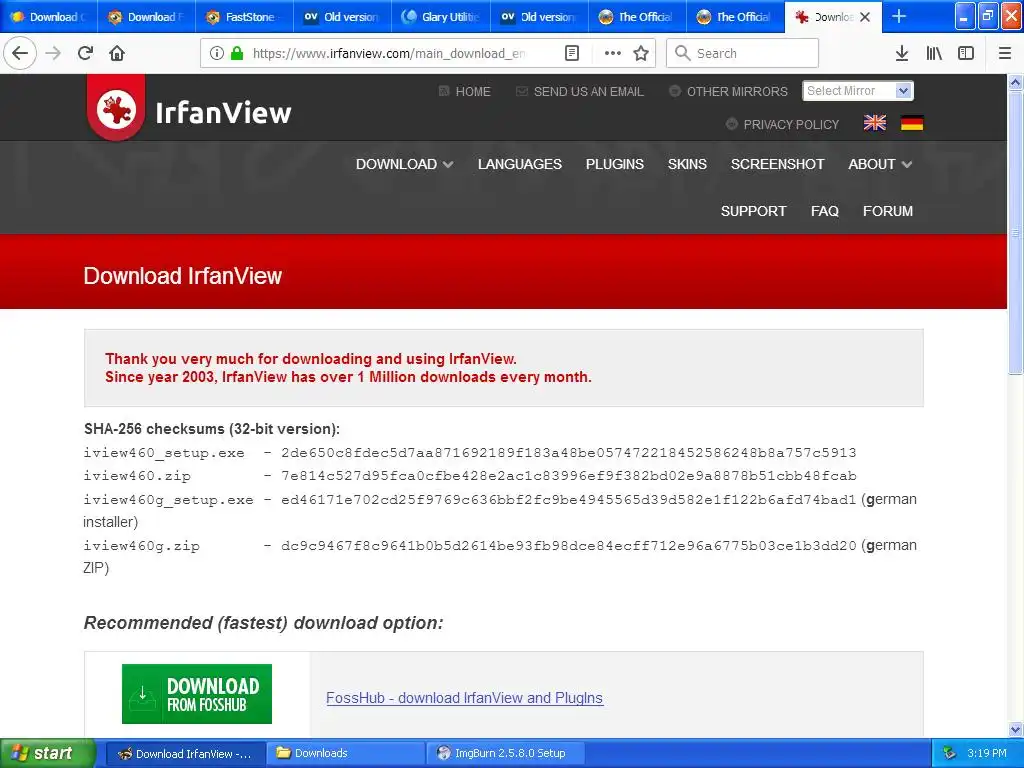This screenshot has height=768, width=1024.
Task: Click the browser Search box
Action: [x=743, y=53]
